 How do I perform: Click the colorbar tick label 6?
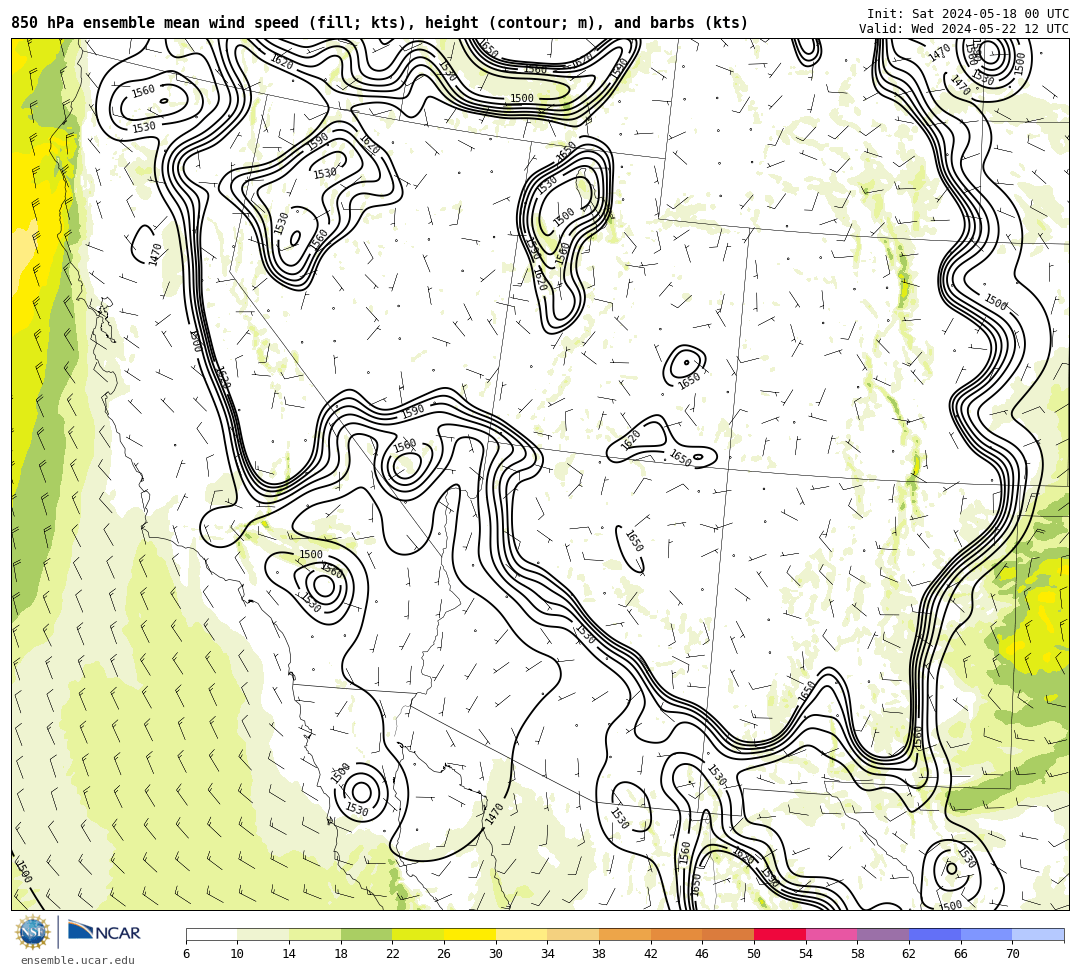click(187, 954)
